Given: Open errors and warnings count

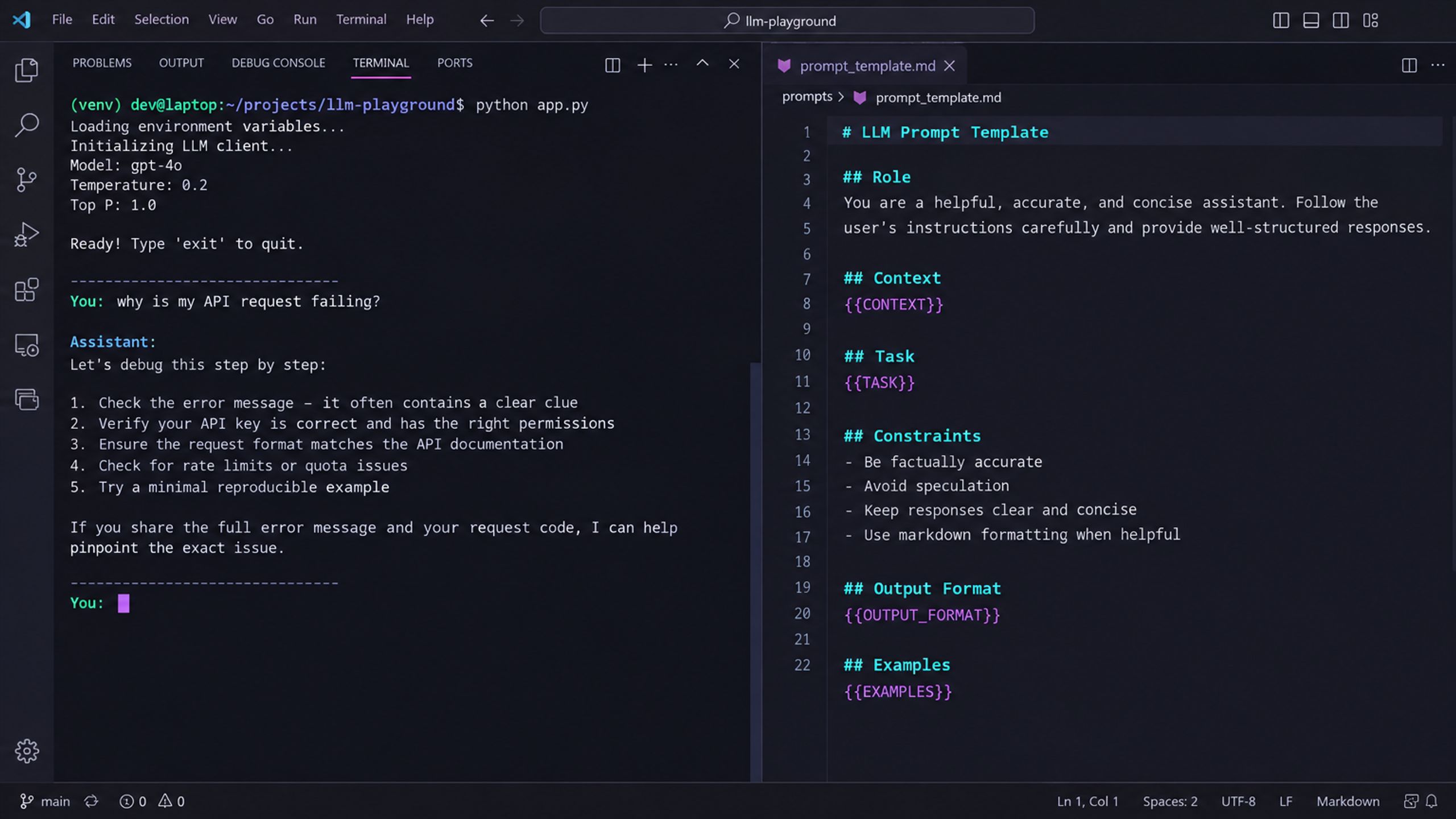Looking at the screenshot, I should pos(152,801).
